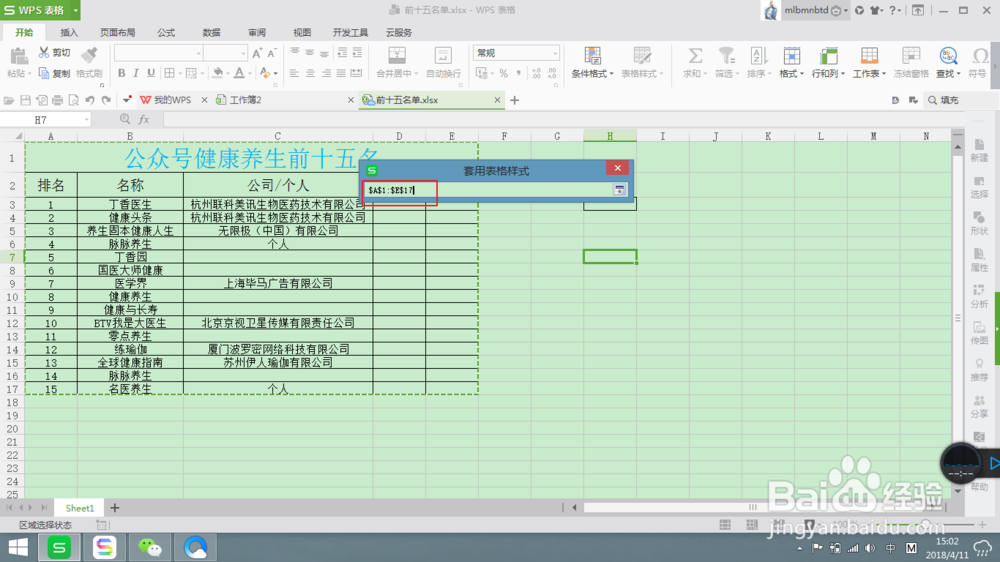The image size is (1000, 562).
Task: Switch to Page Layout (页面布局) tab
Action: 117,33
